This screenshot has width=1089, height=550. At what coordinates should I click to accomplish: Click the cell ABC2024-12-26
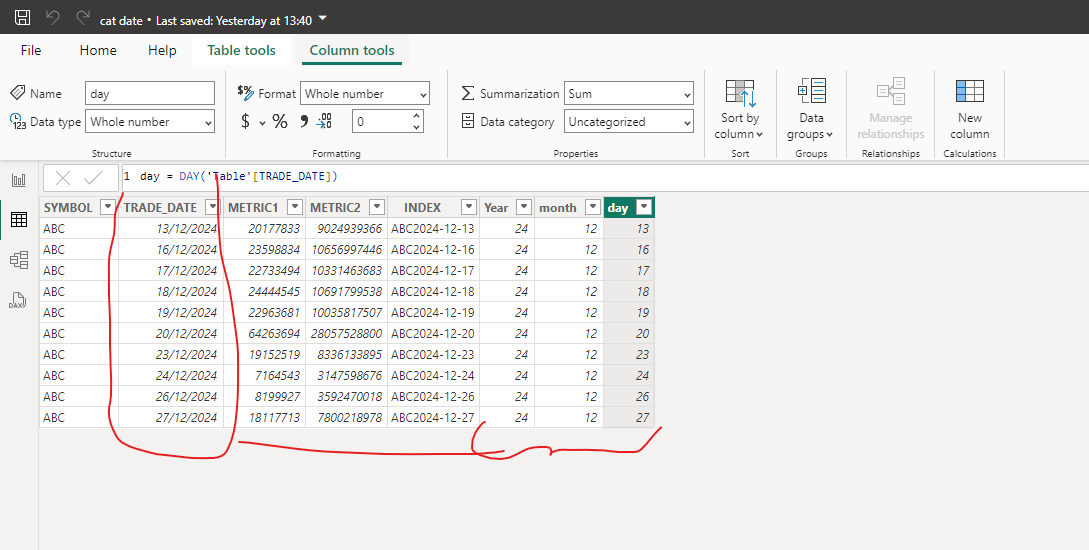coord(433,397)
